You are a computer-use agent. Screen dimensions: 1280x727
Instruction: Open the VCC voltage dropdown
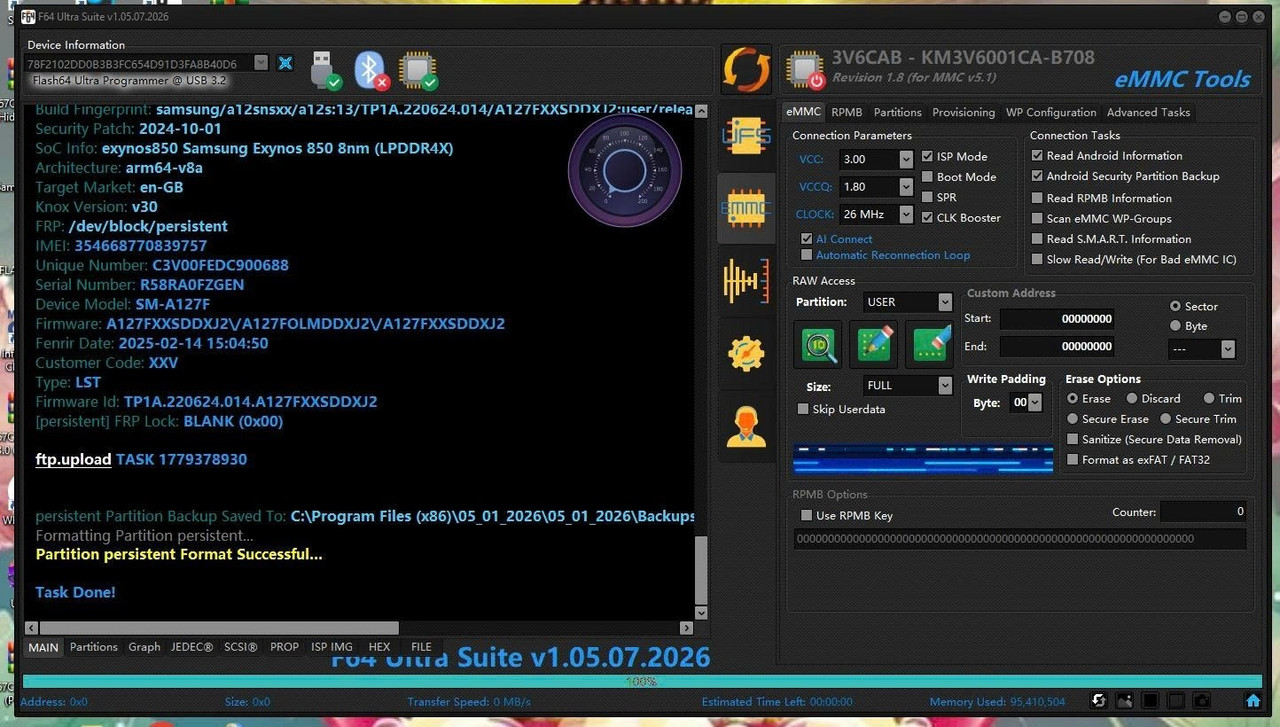906,159
